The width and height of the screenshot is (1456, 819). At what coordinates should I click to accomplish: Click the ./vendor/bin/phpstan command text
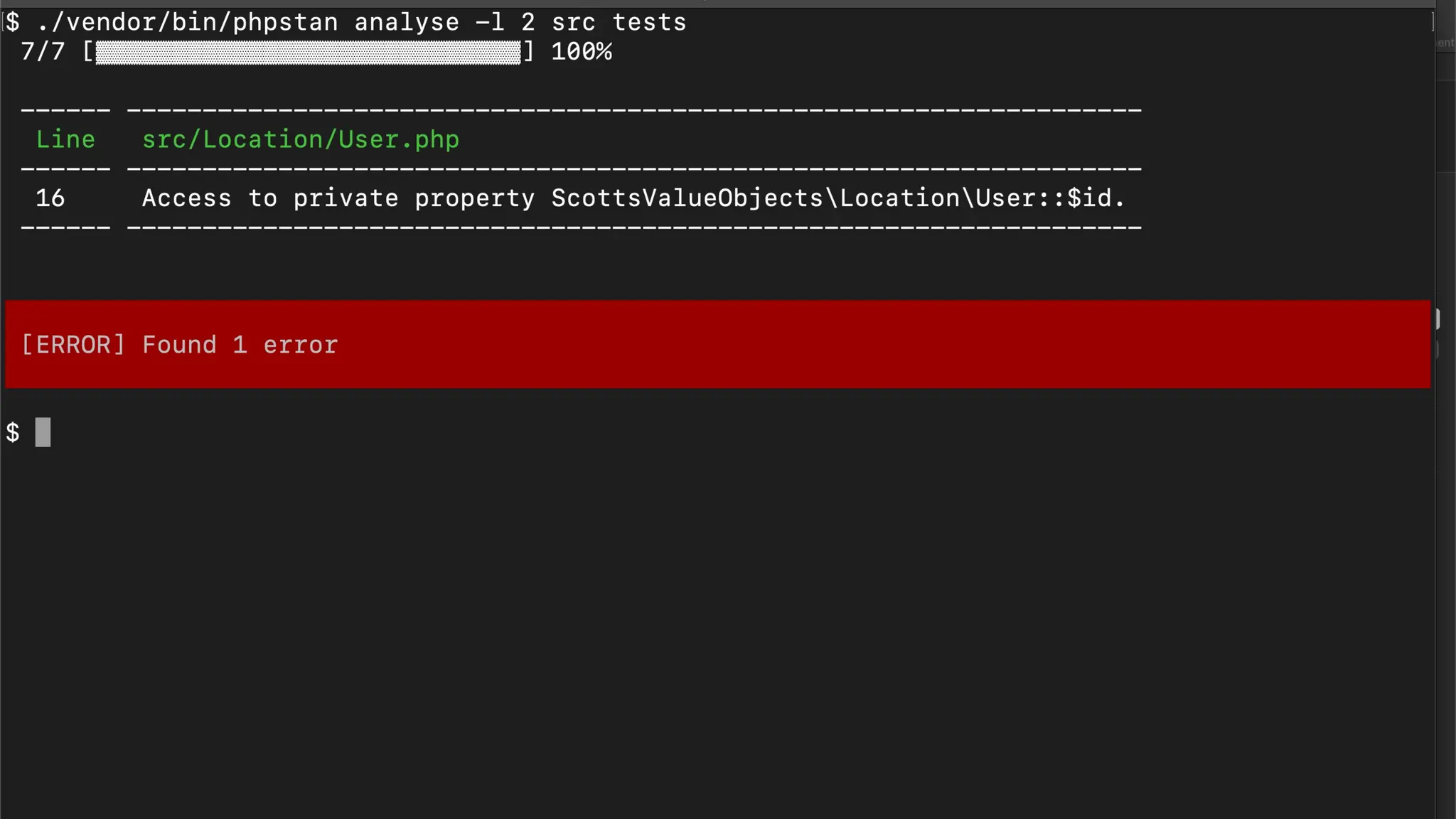188,22
